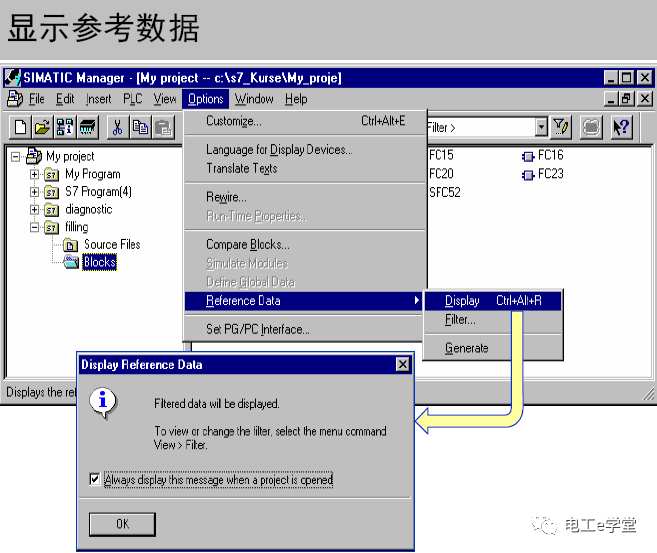Select the Source Files tree label
The width and height of the screenshot is (657, 553).
tap(112, 245)
